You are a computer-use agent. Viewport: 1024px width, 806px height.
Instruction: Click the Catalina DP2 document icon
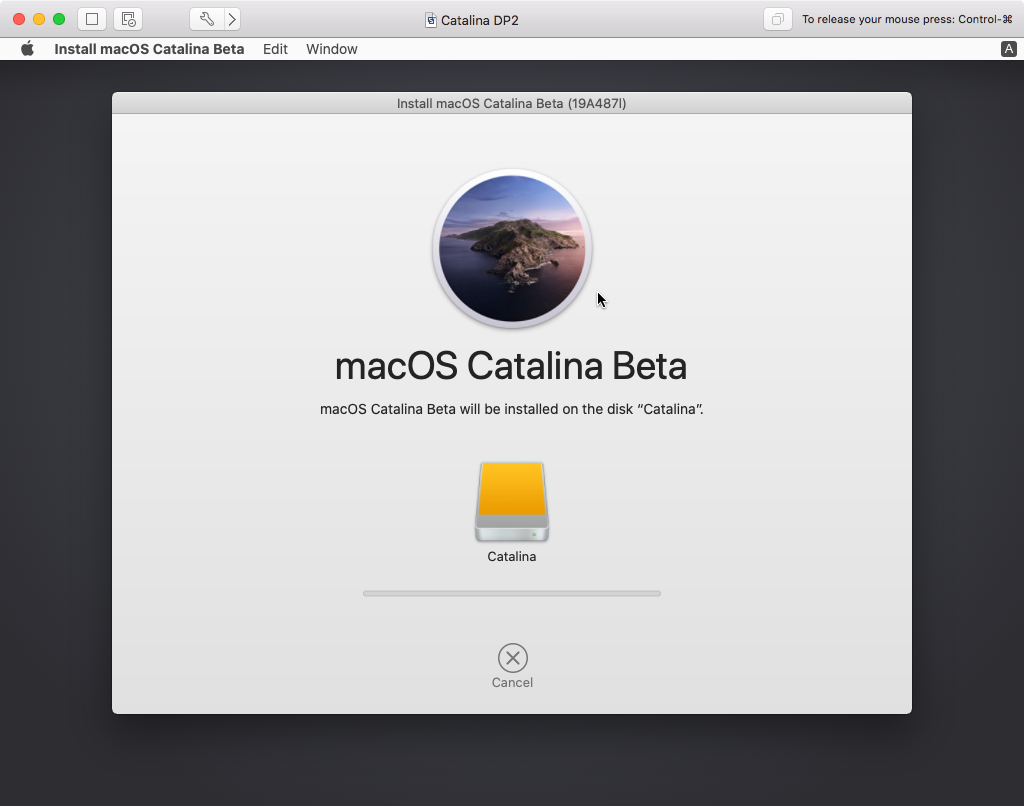[x=430, y=20]
